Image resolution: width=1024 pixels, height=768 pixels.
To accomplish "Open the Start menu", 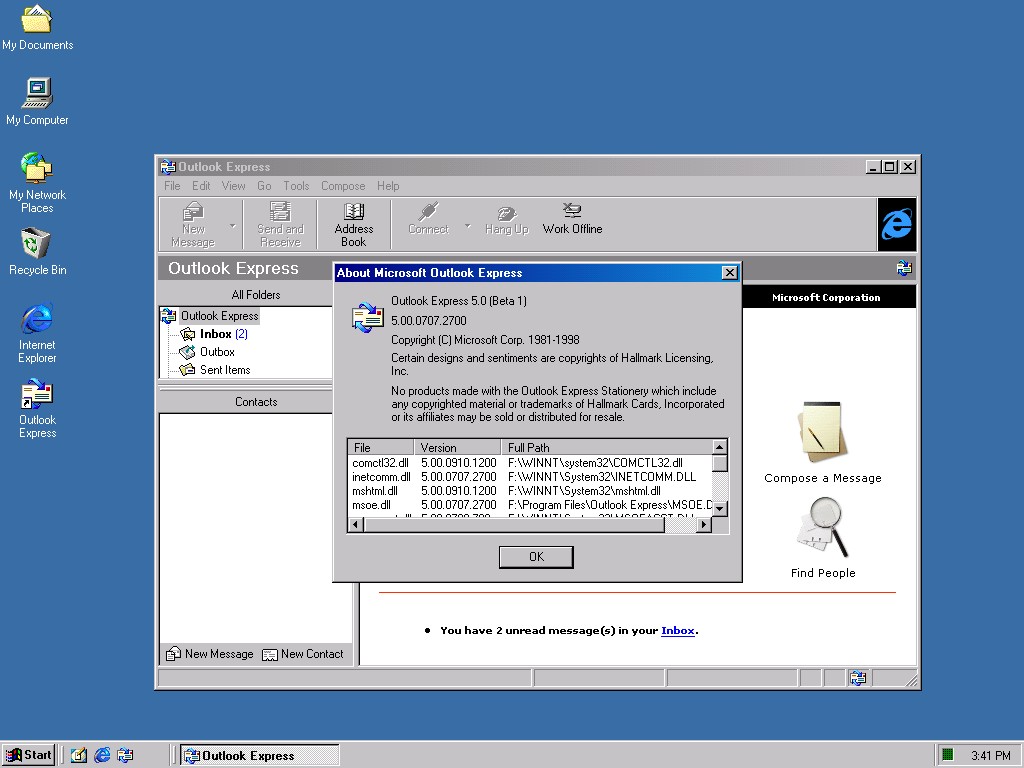I will pyautogui.click(x=29, y=756).
